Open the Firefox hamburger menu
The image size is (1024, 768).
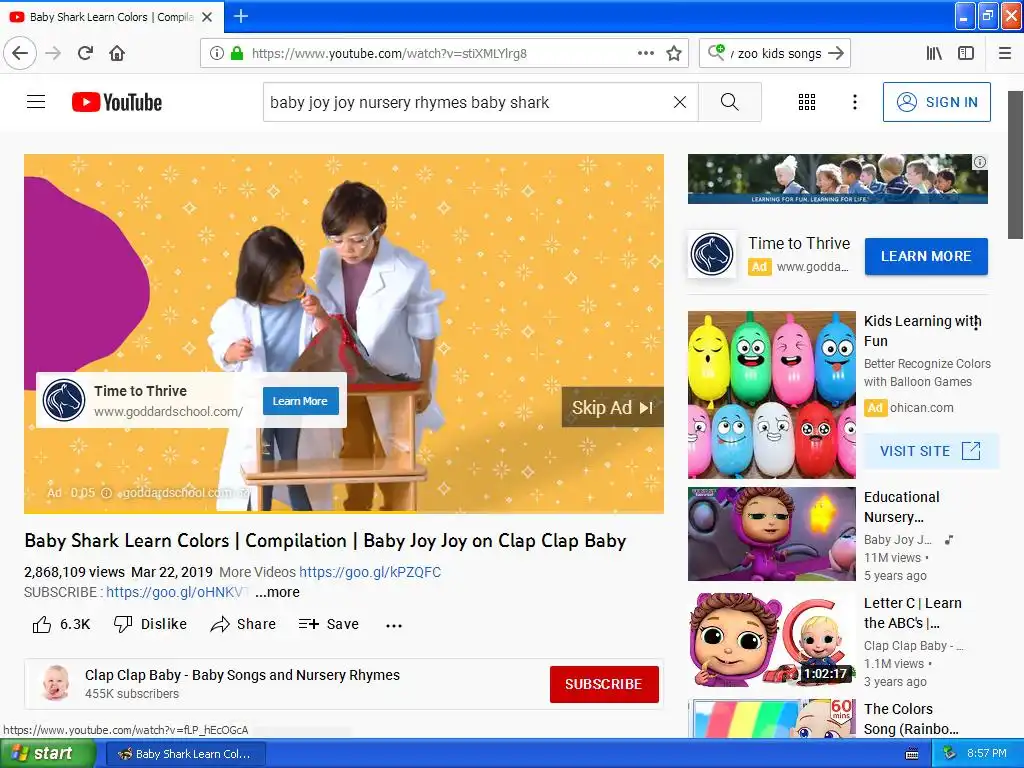pos(1005,53)
